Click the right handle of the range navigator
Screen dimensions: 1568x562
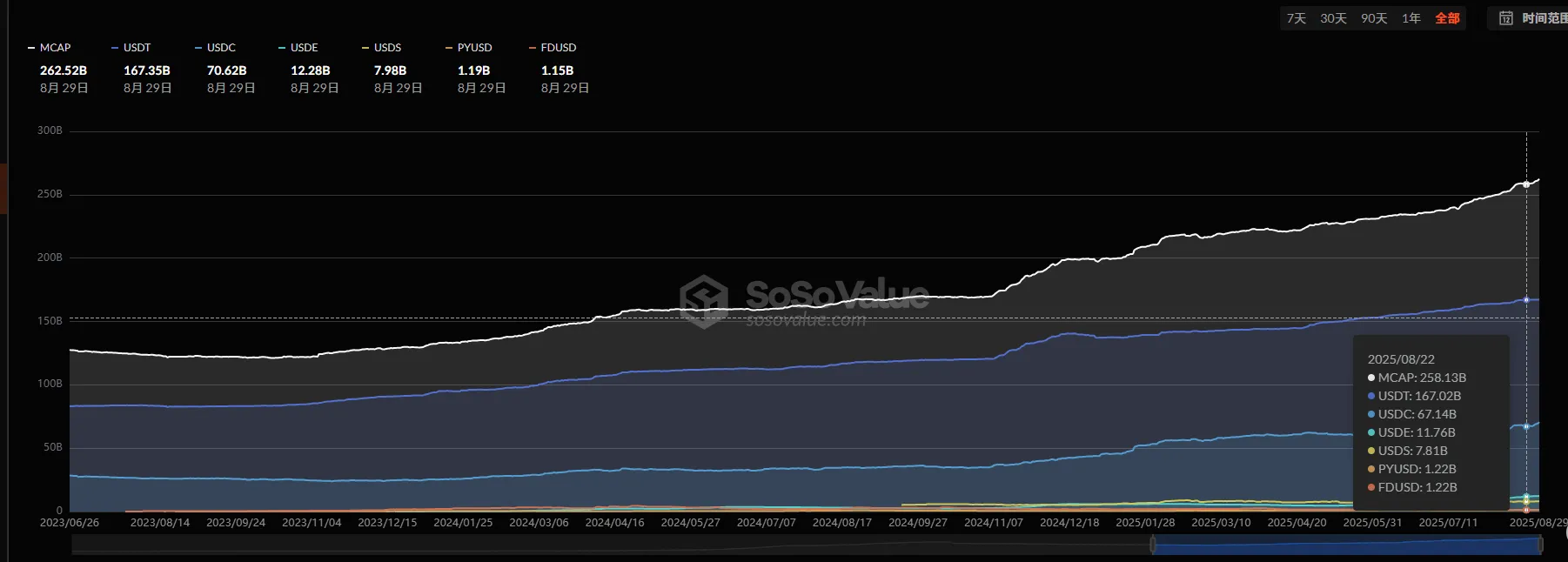(1539, 545)
